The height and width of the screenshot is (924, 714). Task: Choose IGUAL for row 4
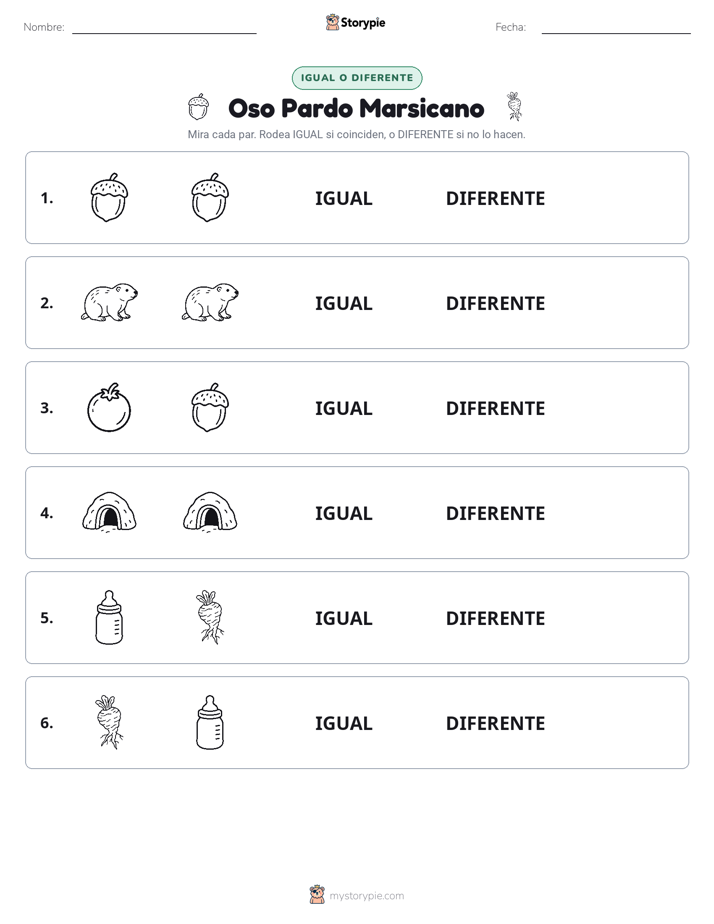[x=343, y=513]
